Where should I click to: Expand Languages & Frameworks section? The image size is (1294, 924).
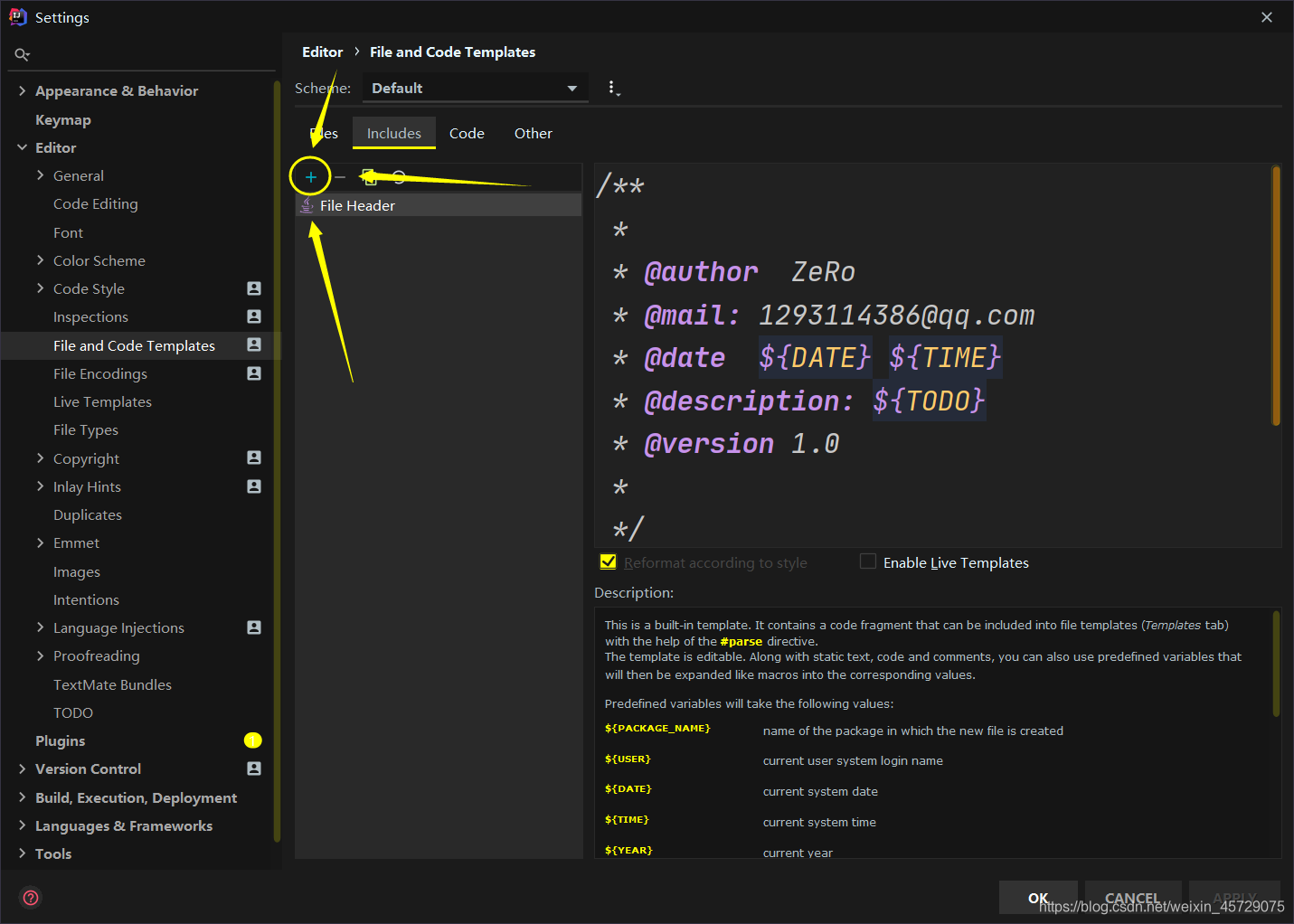click(23, 825)
